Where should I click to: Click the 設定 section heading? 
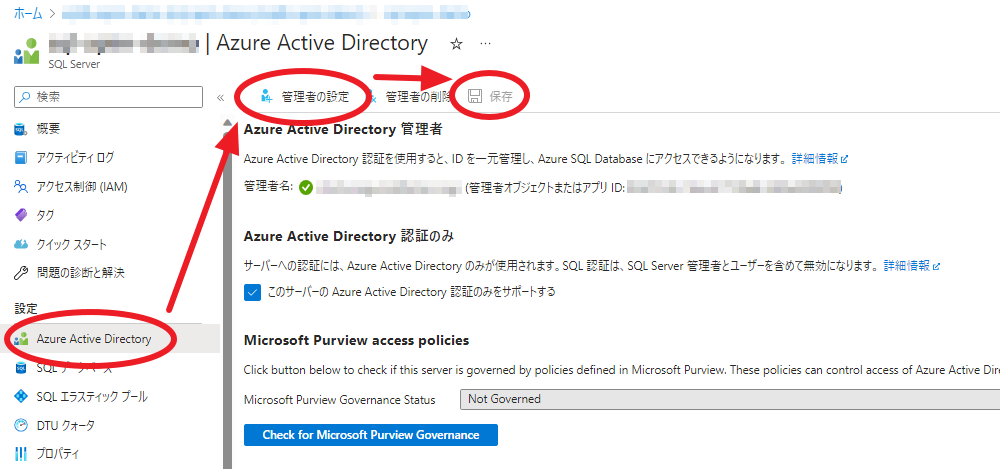pos(26,308)
